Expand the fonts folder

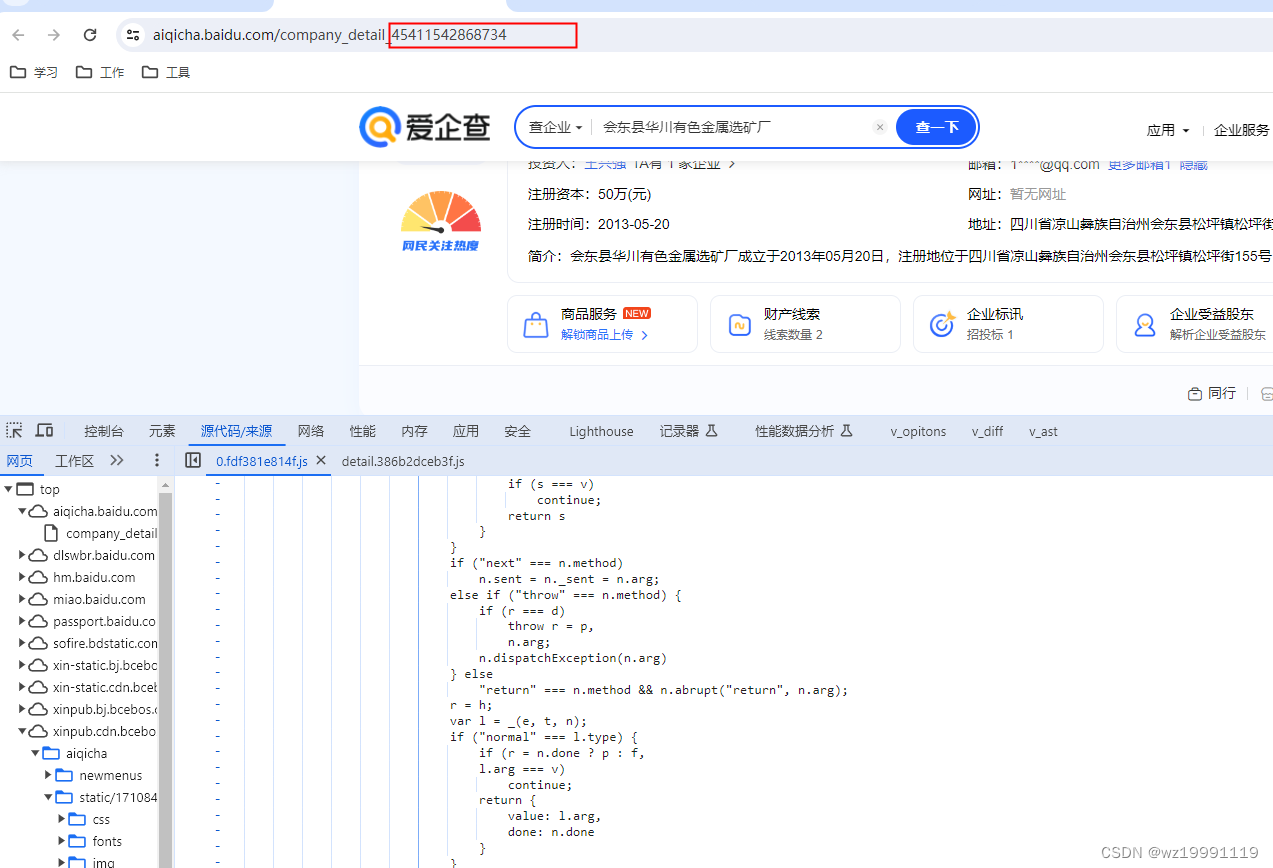click(61, 841)
